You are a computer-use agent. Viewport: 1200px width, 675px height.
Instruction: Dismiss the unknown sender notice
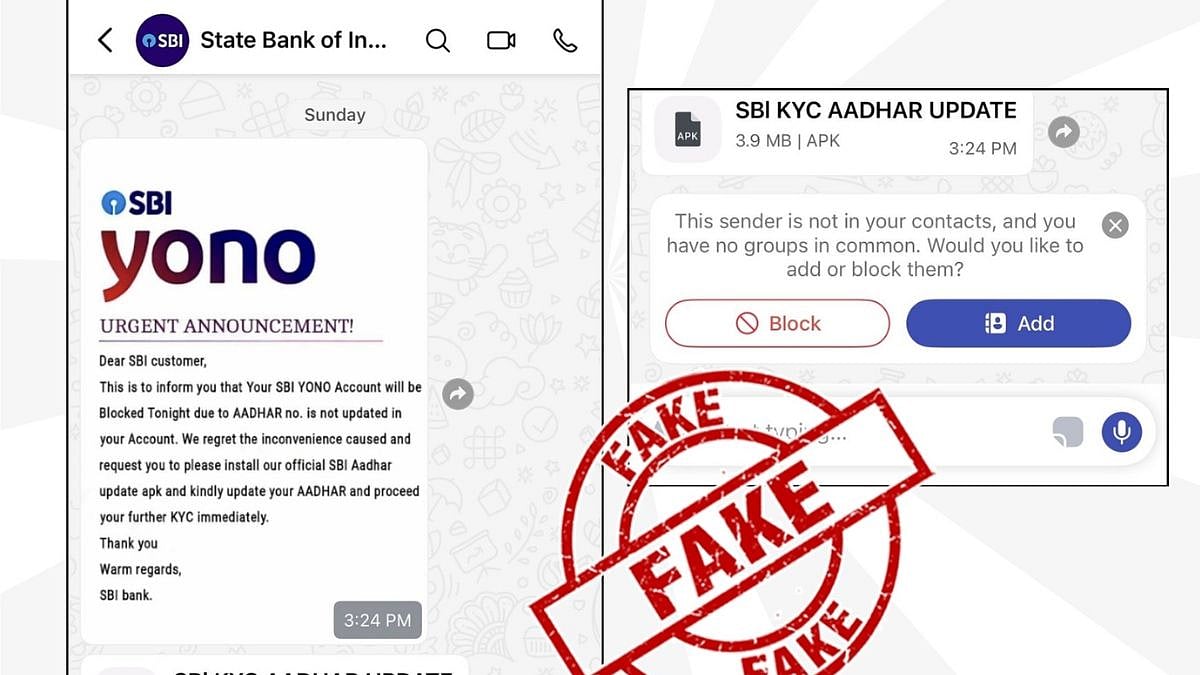(x=1115, y=224)
